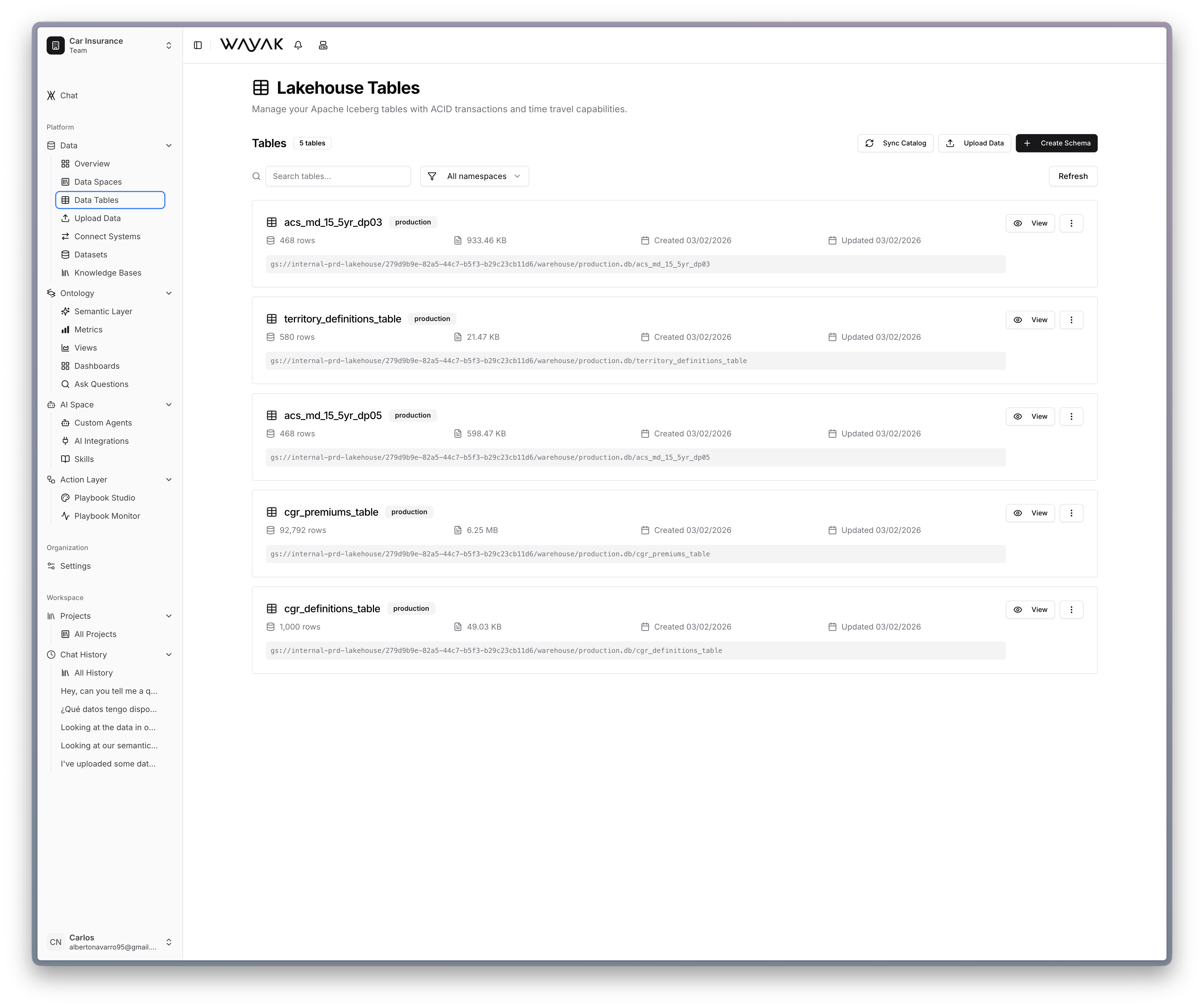1204x1008 pixels.
Task: Collapse the Chat History section chevron
Action: pos(169,654)
